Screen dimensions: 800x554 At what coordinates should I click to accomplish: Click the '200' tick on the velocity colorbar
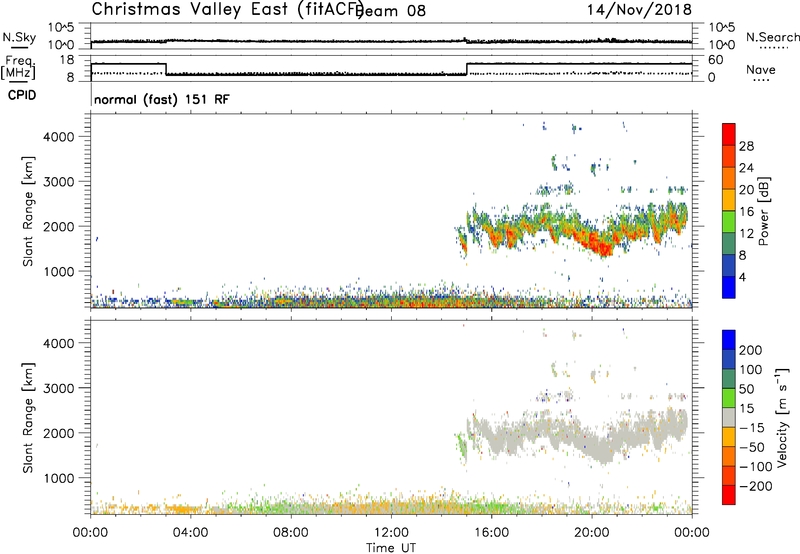(x=751, y=350)
